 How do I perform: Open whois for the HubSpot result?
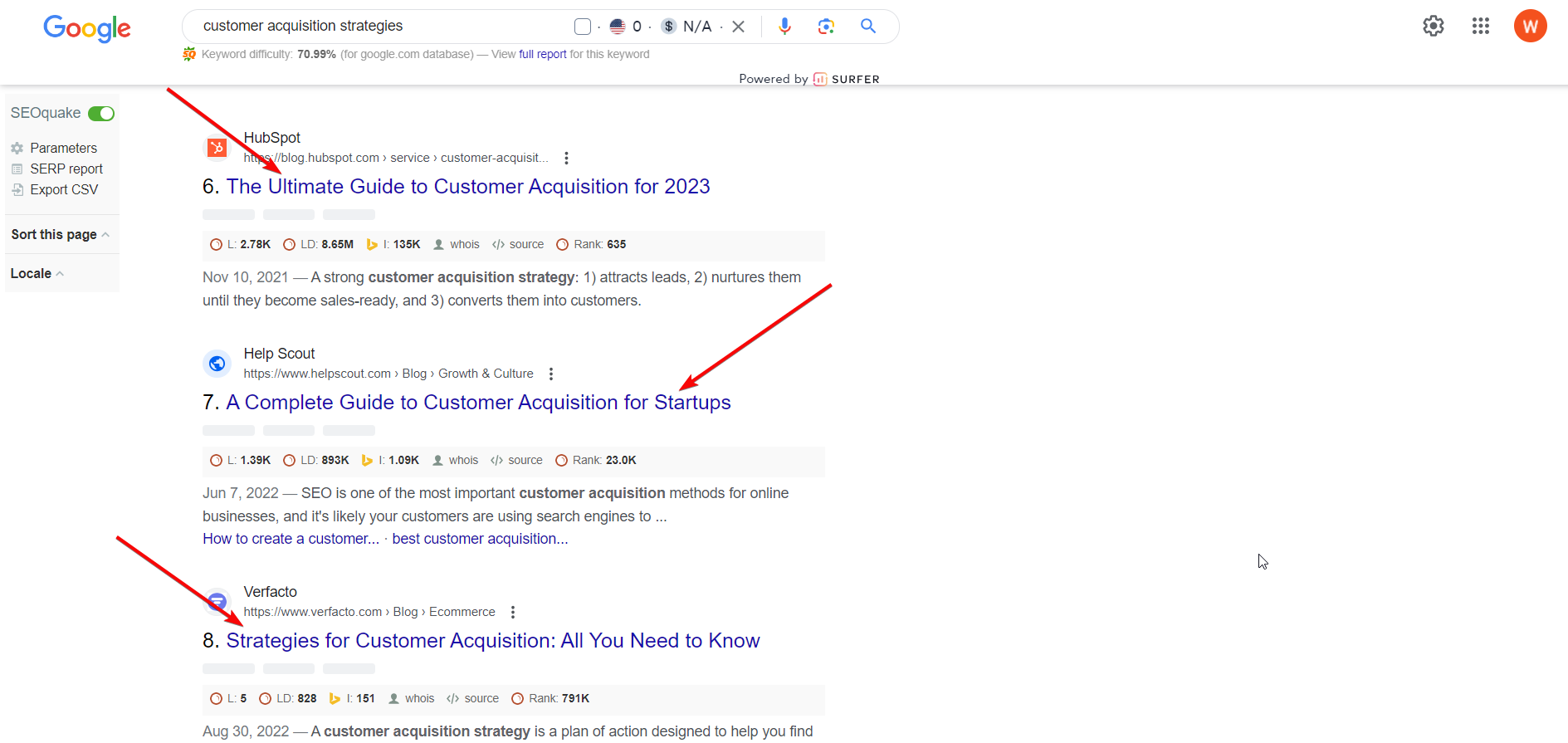[457, 244]
